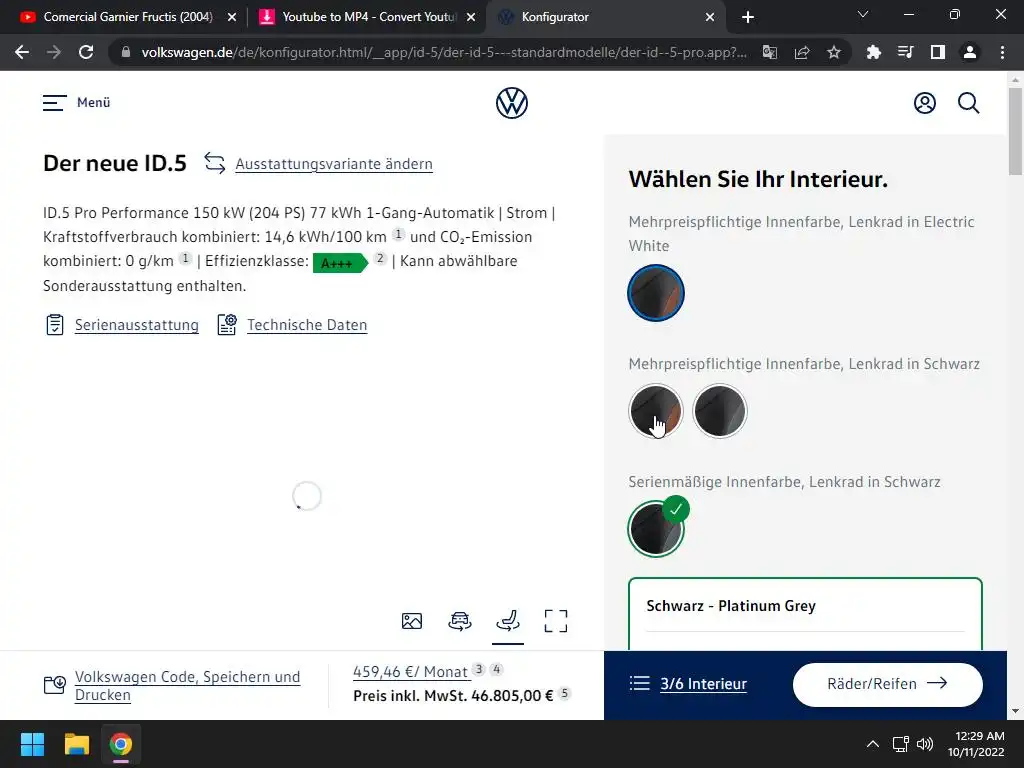Select the black-brown interior swatch under Lenkrad in Schwarz

click(656, 411)
